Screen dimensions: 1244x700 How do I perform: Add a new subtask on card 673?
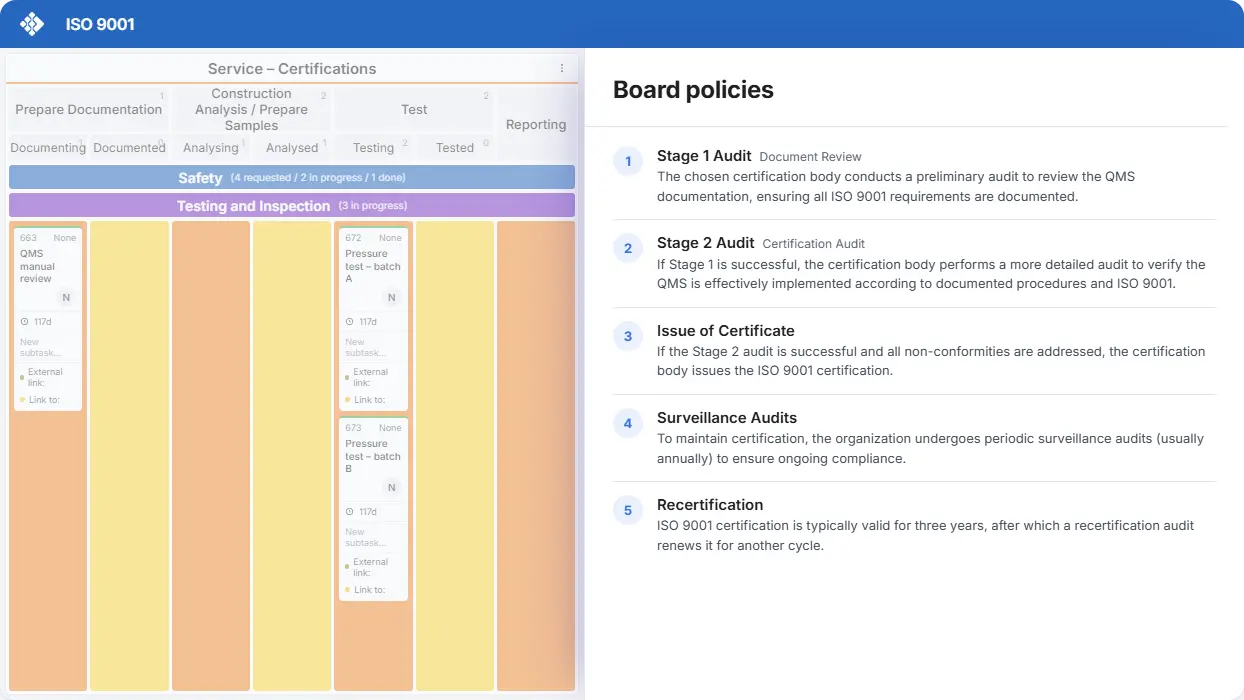[365, 537]
